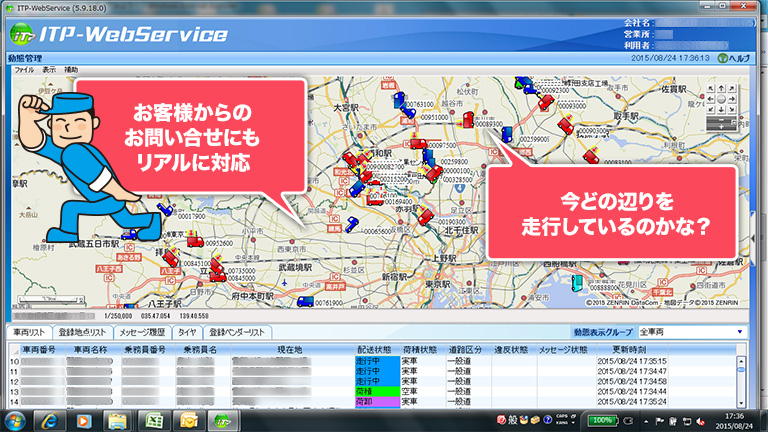Zoom in map with plus button
This screenshot has height=432, width=768.
pos(721,127)
